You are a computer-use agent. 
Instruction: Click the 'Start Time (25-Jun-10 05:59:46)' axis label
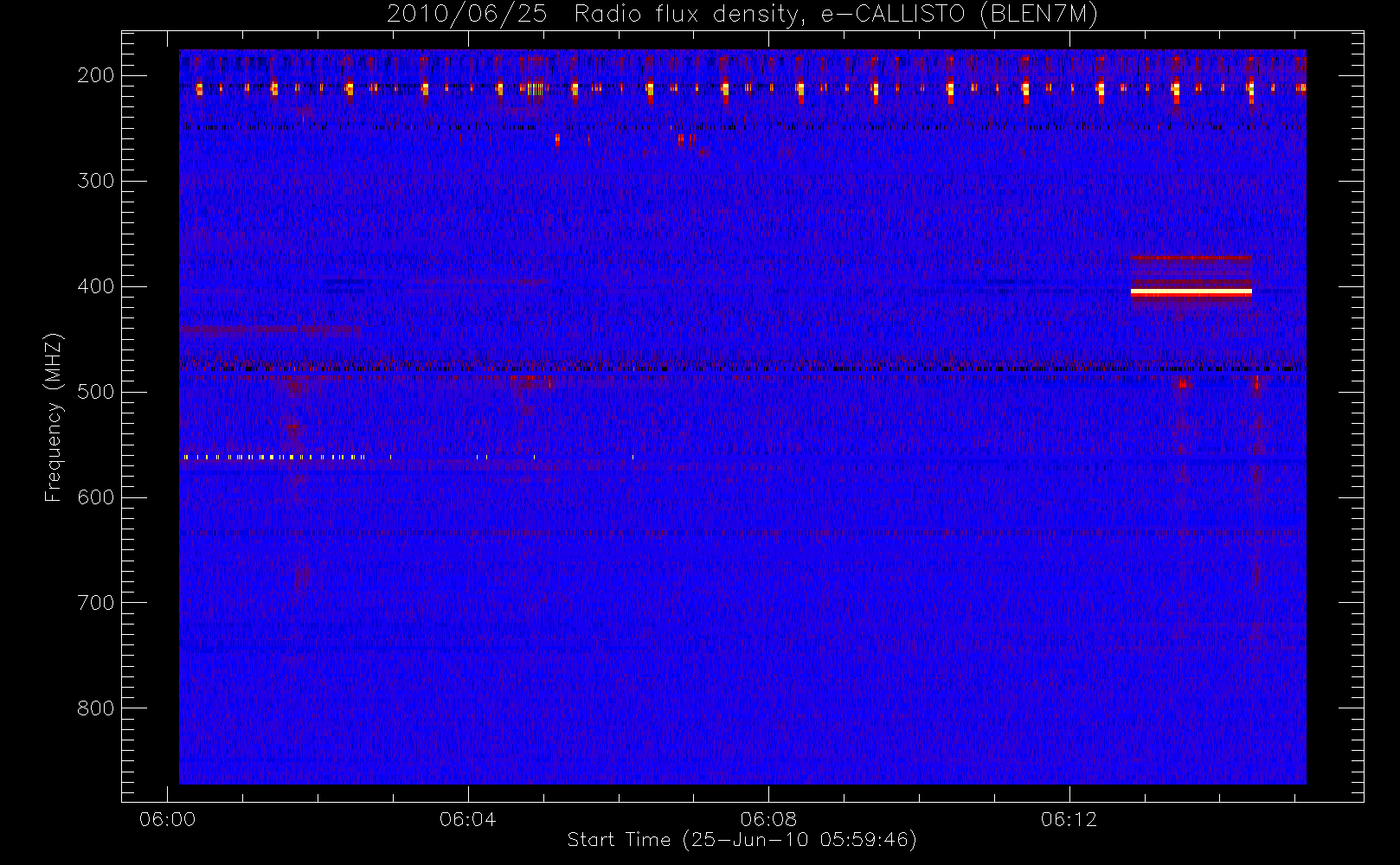tap(742, 840)
